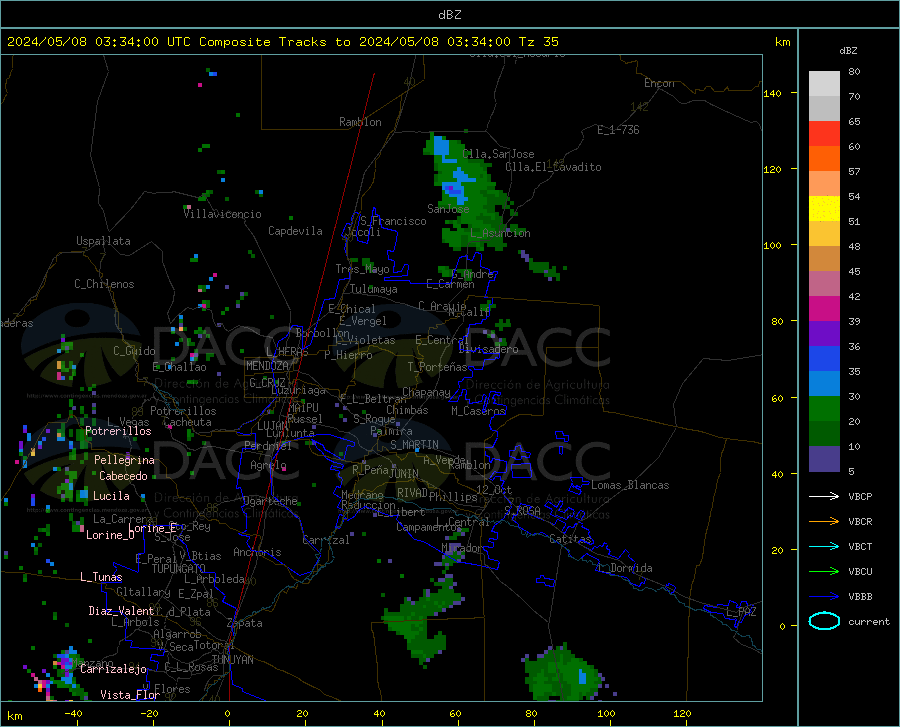900x727 pixels.
Task: Click the 'Diaz_Valent' map label
Action: (121, 611)
